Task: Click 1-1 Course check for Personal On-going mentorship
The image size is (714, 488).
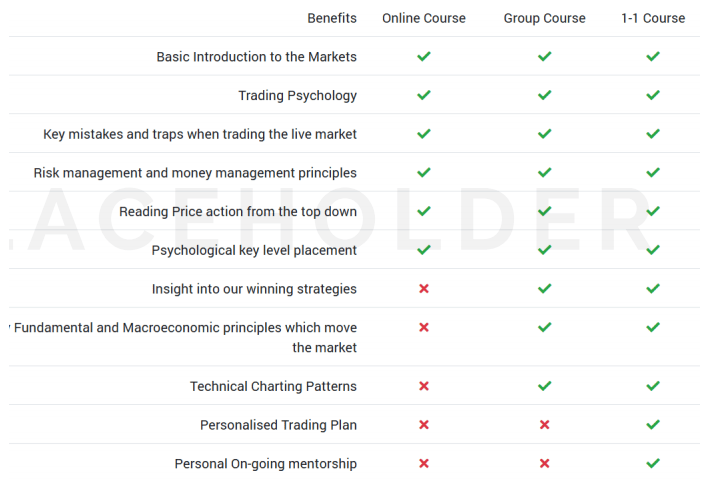Action: pyautogui.click(x=653, y=464)
